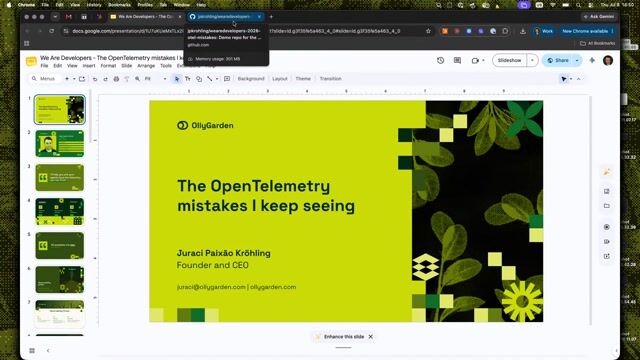Click the orange extension icon in Chrome toolbar
This screenshot has height=360, width=640.
pyautogui.click(x=445, y=31)
